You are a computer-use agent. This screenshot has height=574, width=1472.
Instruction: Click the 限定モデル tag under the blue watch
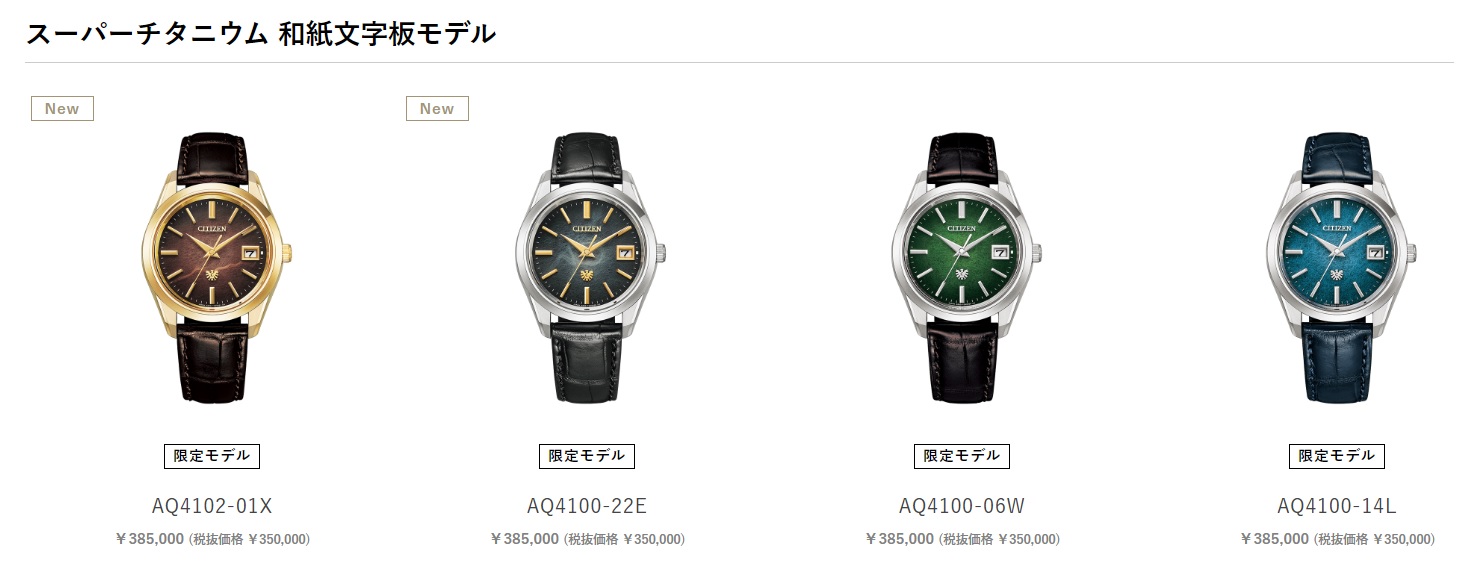[x=1337, y=456]
